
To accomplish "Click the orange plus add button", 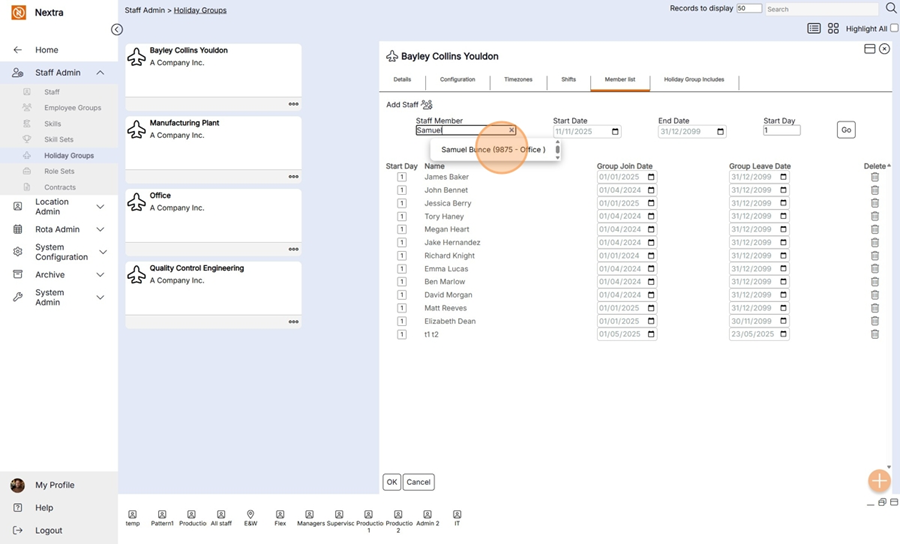I will click(879, 481).
